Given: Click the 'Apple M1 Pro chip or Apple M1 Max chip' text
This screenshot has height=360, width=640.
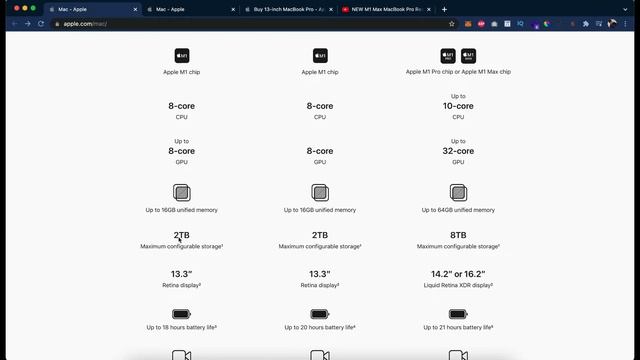Looking at the screenshot, I should pyautogui.click(x=458, y=72).
